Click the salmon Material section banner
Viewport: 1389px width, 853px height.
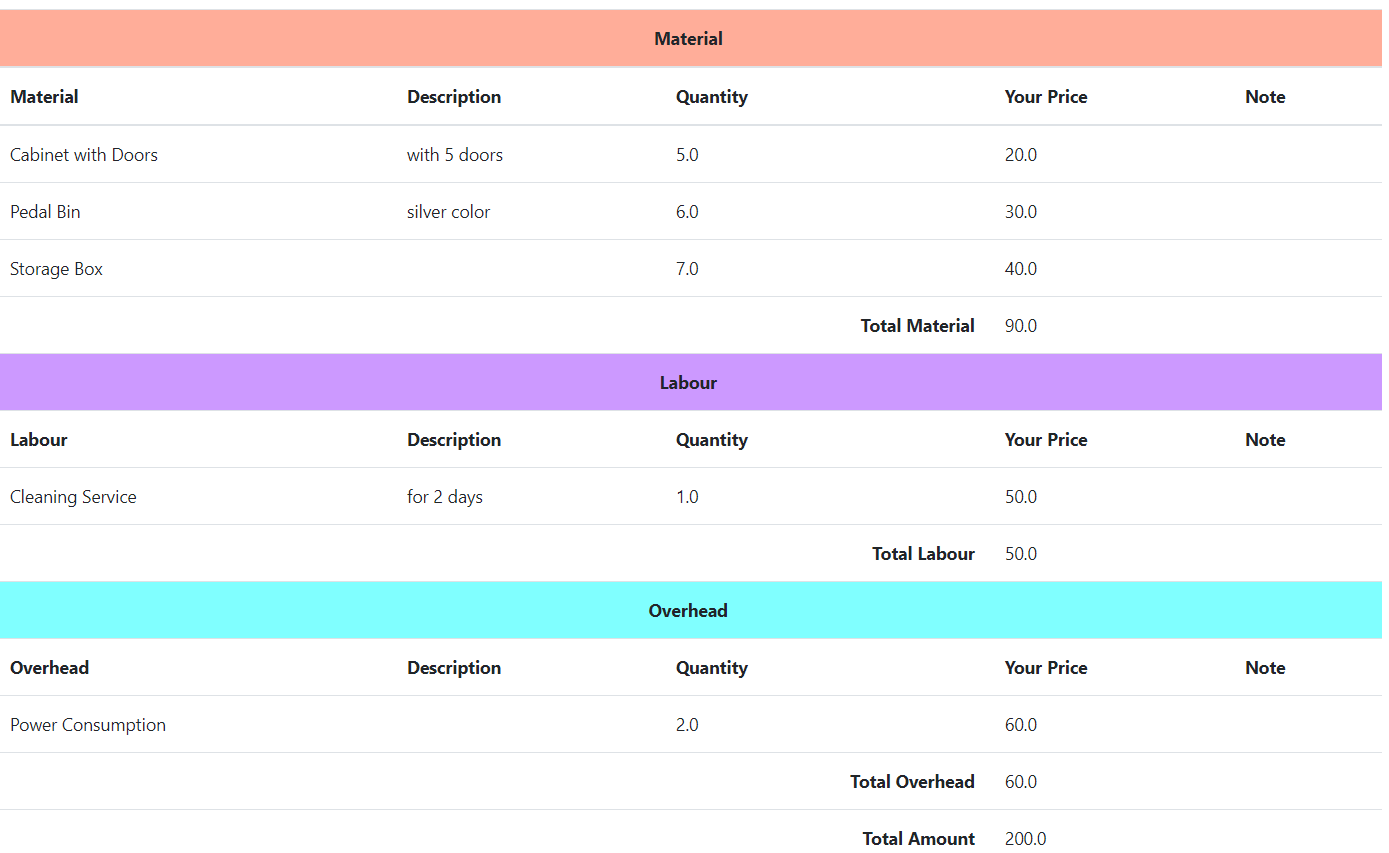click(688, 39)
